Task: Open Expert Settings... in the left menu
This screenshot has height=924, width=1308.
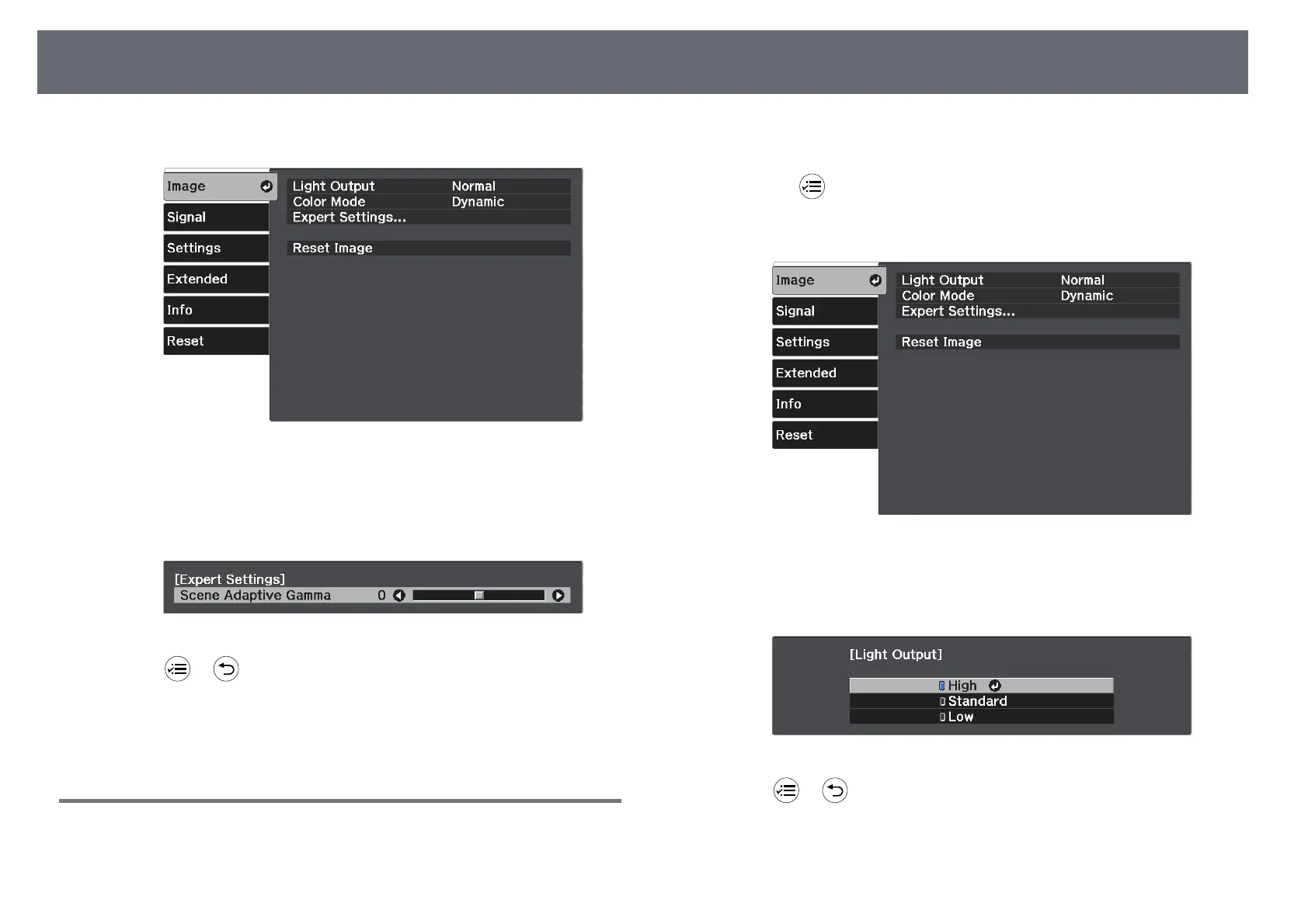Action: tap(429, 217)
